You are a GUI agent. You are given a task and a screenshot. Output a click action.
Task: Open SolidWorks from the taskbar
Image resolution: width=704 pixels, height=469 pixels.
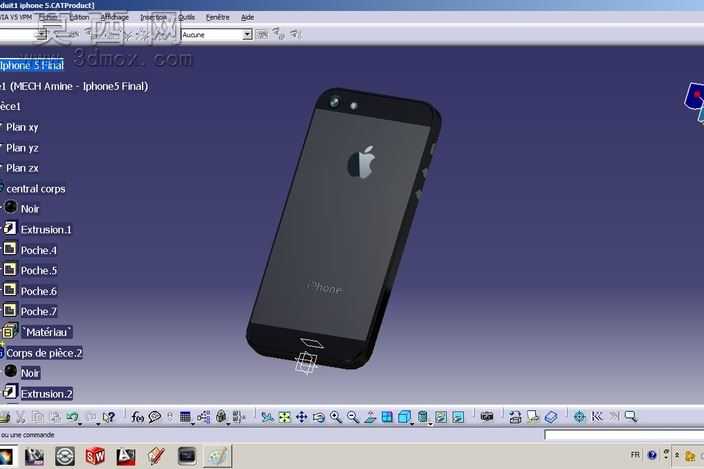95,456
